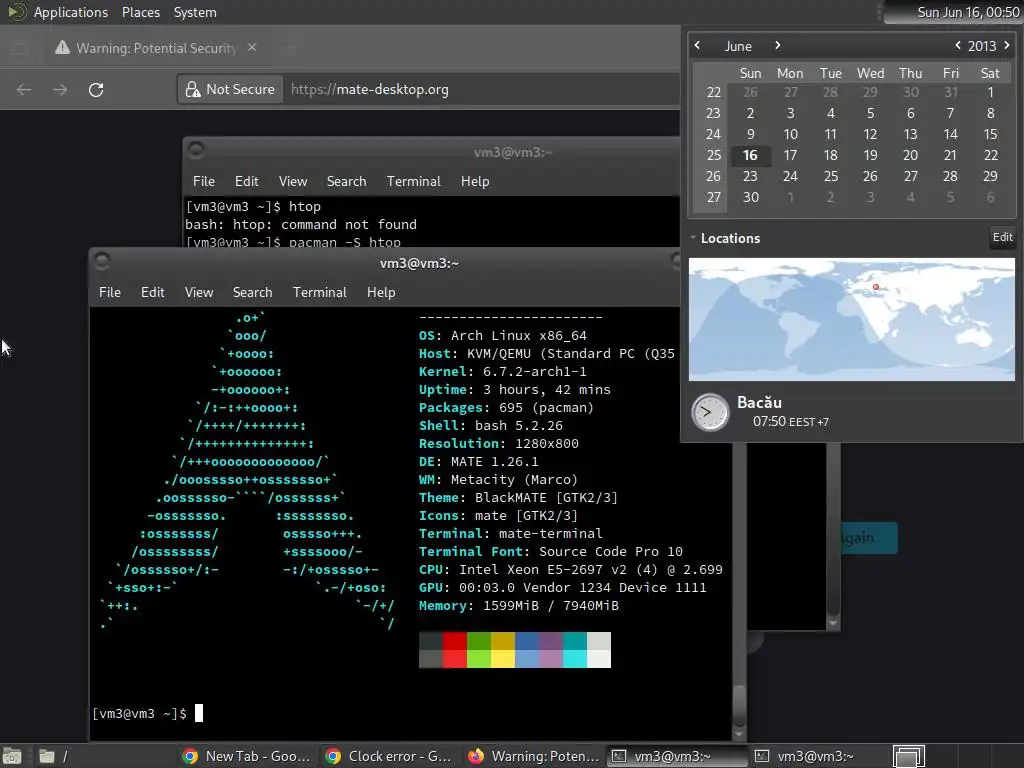
Task: Open File menu in front terminal window
Action: [x=110, y=293]
